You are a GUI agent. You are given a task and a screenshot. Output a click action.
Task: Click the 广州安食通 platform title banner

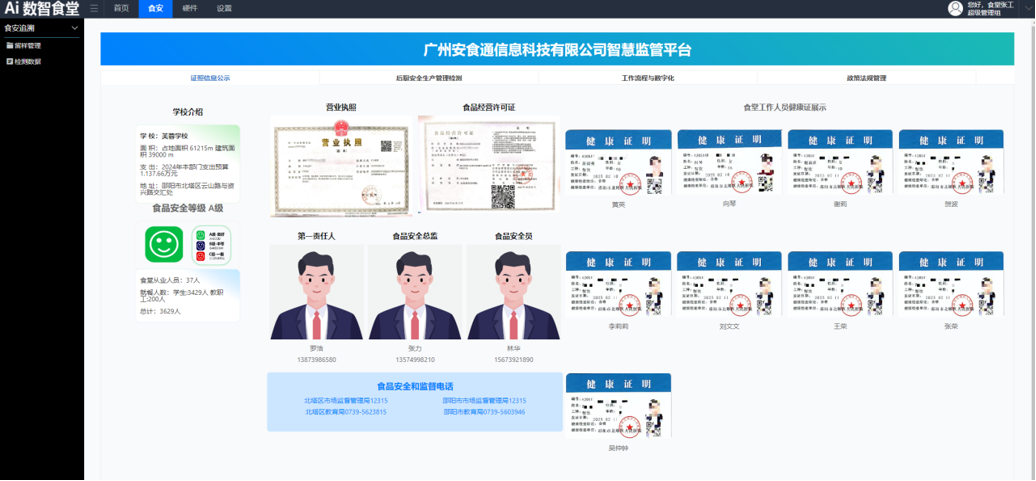[x=557, y=50]
